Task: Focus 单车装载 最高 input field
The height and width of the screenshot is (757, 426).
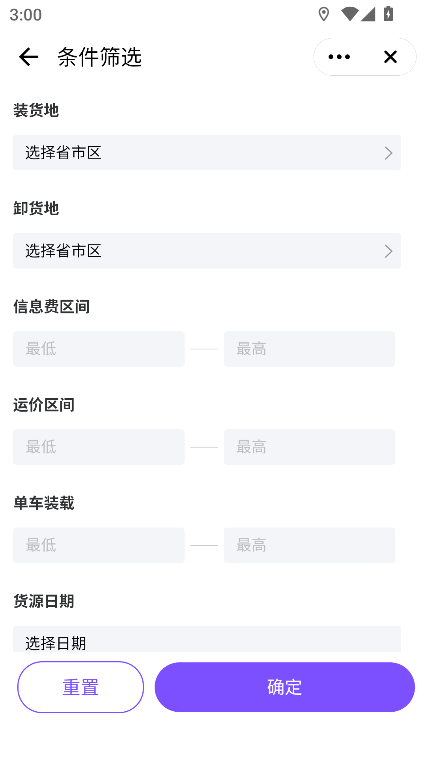Action: point(309,545)
